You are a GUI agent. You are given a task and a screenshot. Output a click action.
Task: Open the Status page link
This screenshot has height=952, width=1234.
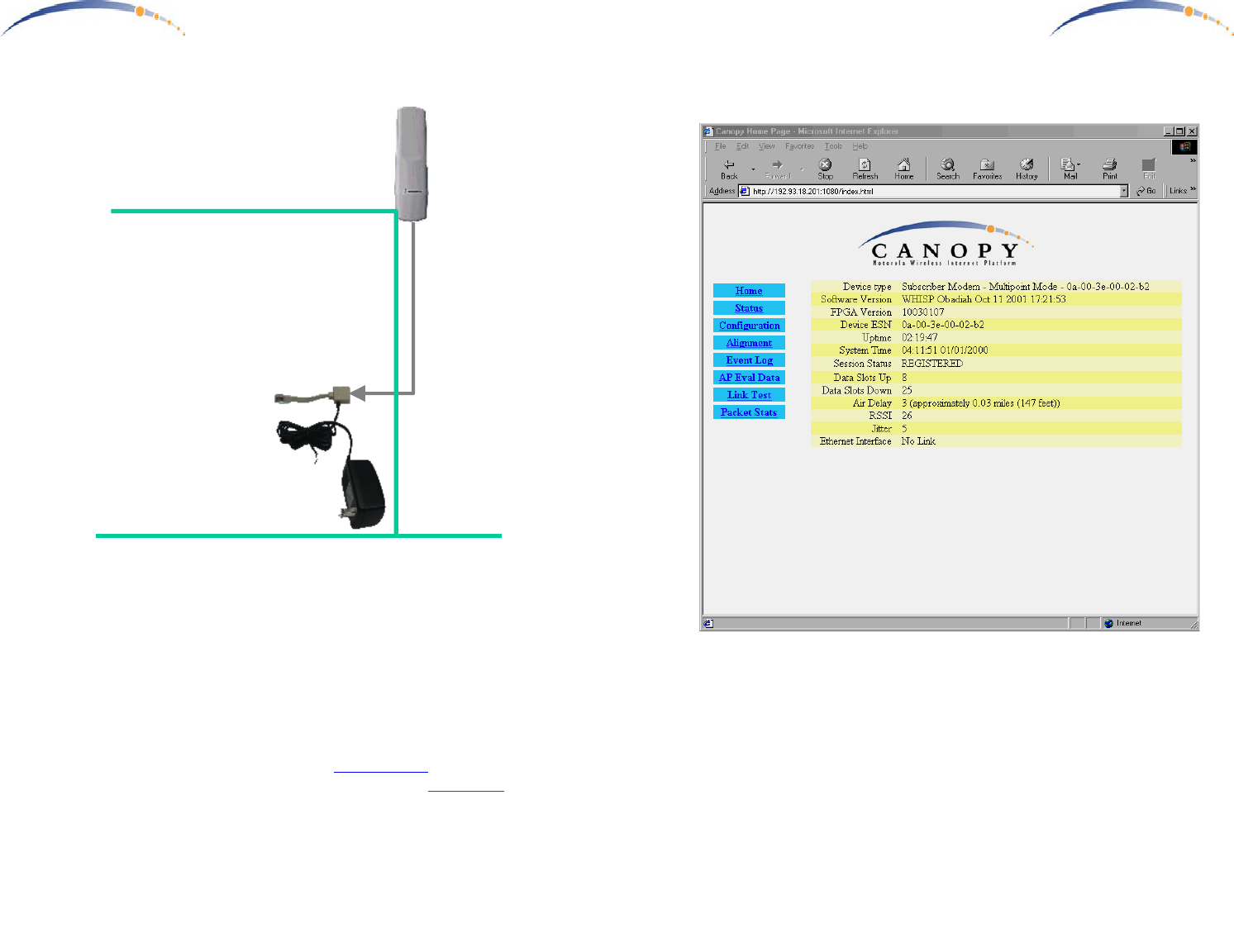[749, 308]
